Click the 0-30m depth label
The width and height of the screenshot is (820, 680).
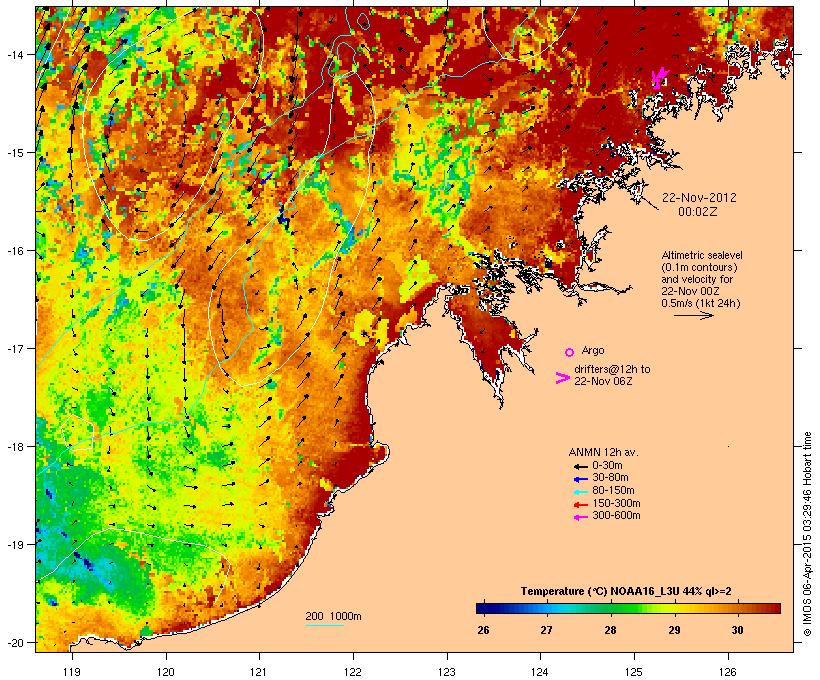click(x=607, y=466)
